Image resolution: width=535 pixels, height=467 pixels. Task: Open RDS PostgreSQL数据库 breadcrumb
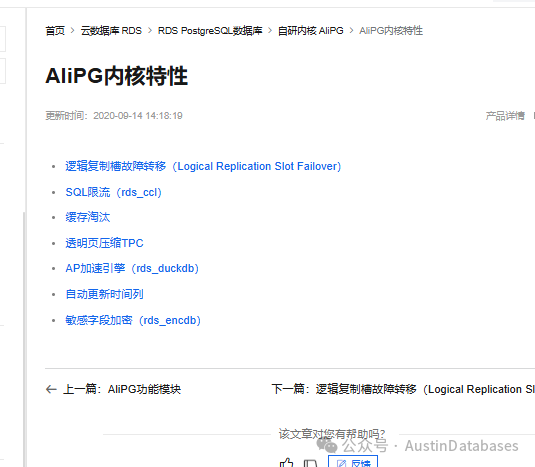tap(210, 31)
